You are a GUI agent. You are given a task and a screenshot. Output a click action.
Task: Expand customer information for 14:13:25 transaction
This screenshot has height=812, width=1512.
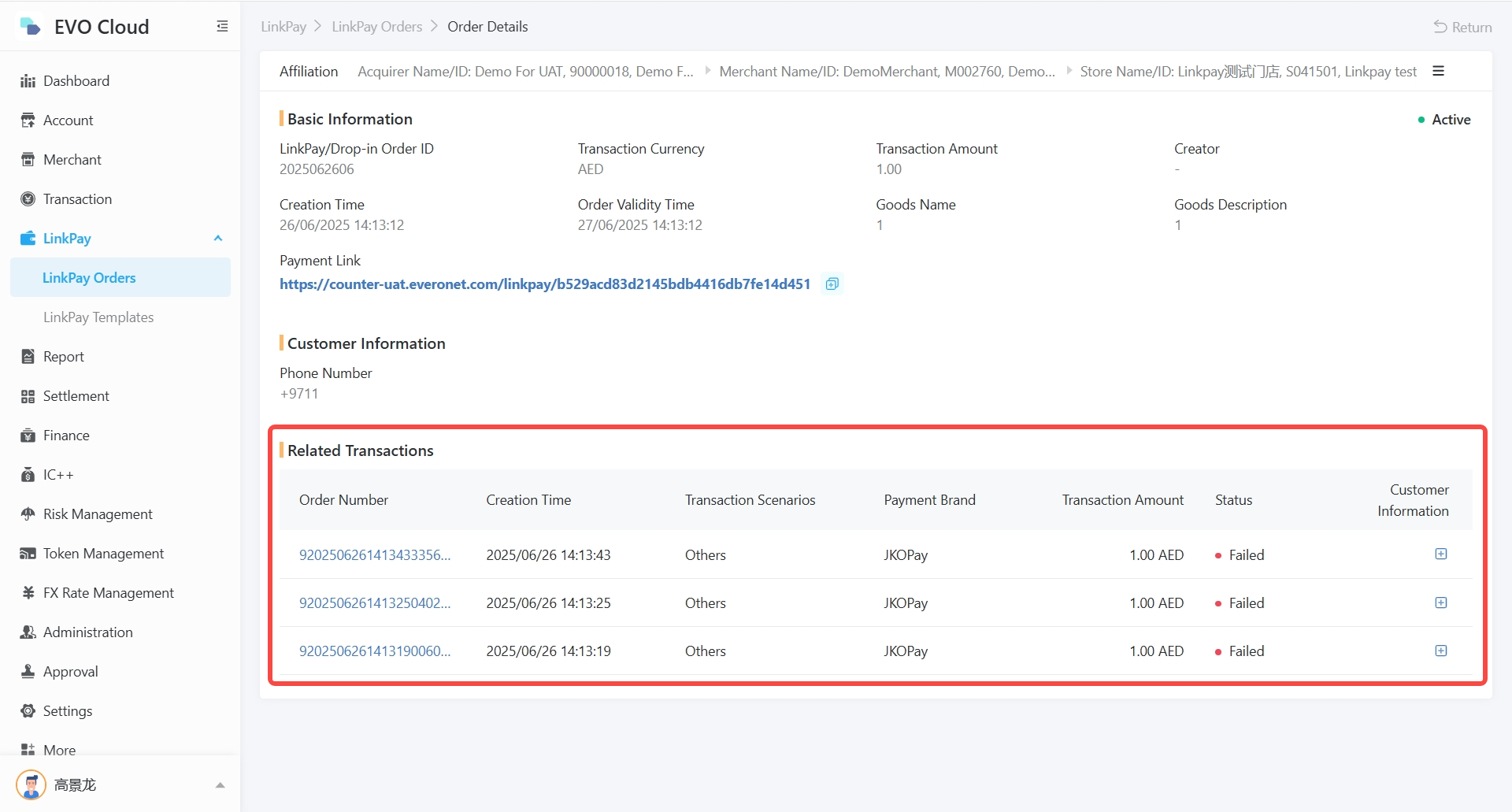pos(1440,603)
